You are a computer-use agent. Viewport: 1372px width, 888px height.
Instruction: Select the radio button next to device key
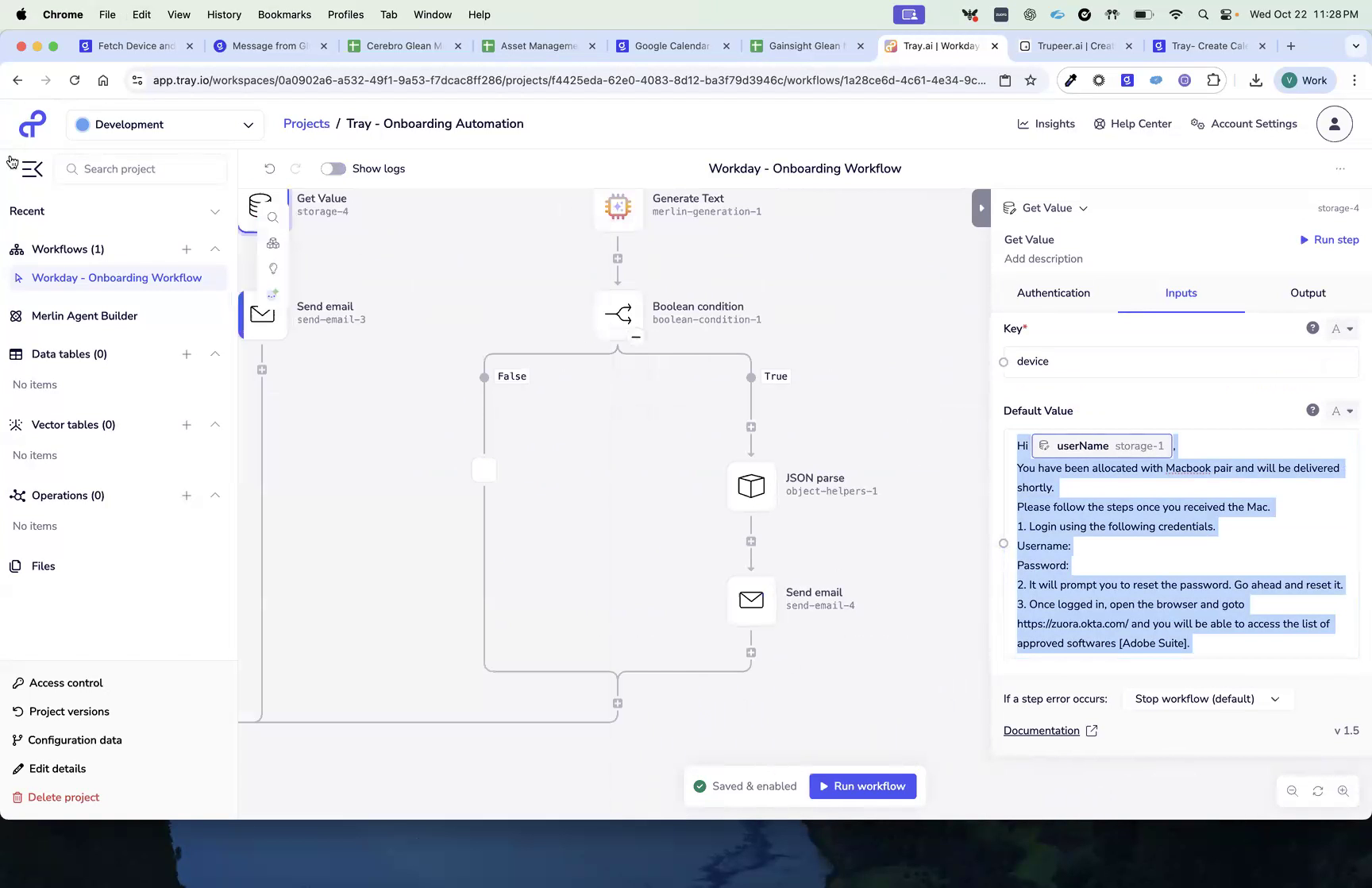1003,361
